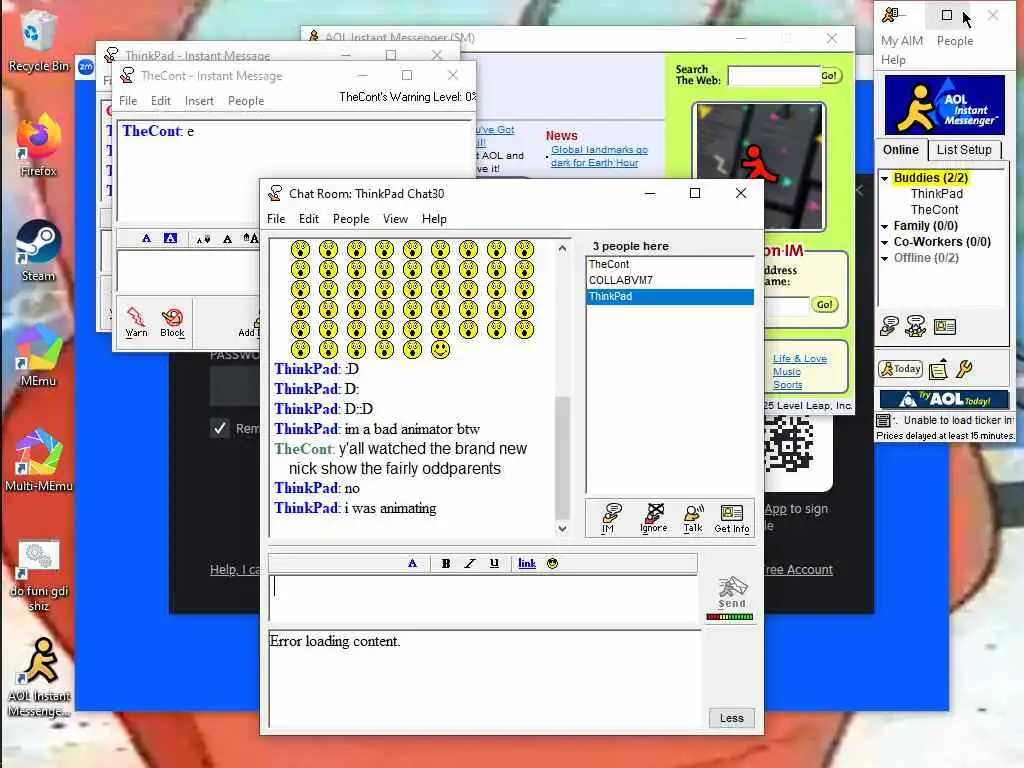The image size is (1024, 768).
Task: Open People menu in Buddy List window
Action: pos(955,40)
